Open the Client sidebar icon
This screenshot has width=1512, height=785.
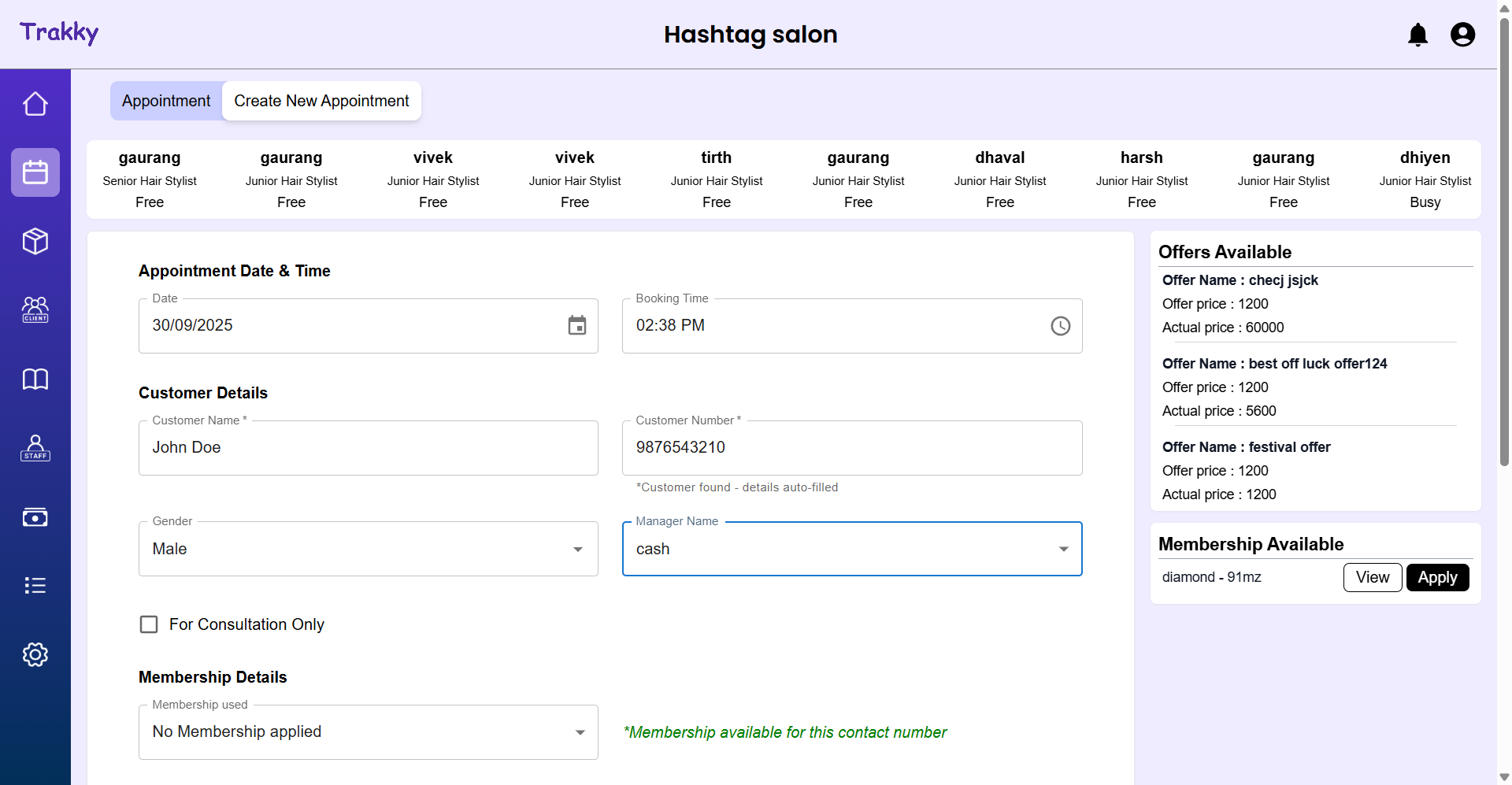coord(35,309)
